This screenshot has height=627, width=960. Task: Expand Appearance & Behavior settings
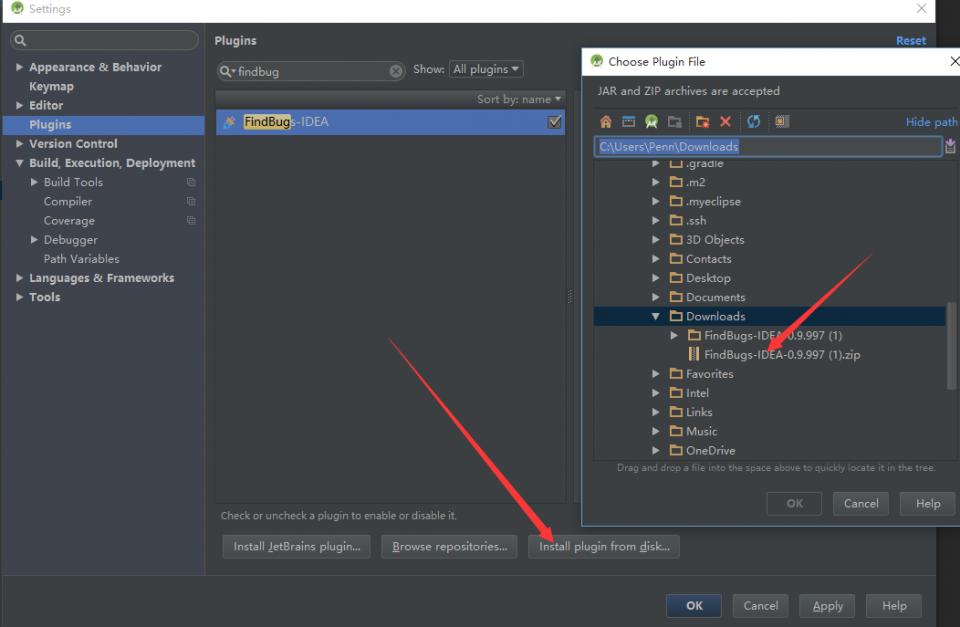pos(19,67)
